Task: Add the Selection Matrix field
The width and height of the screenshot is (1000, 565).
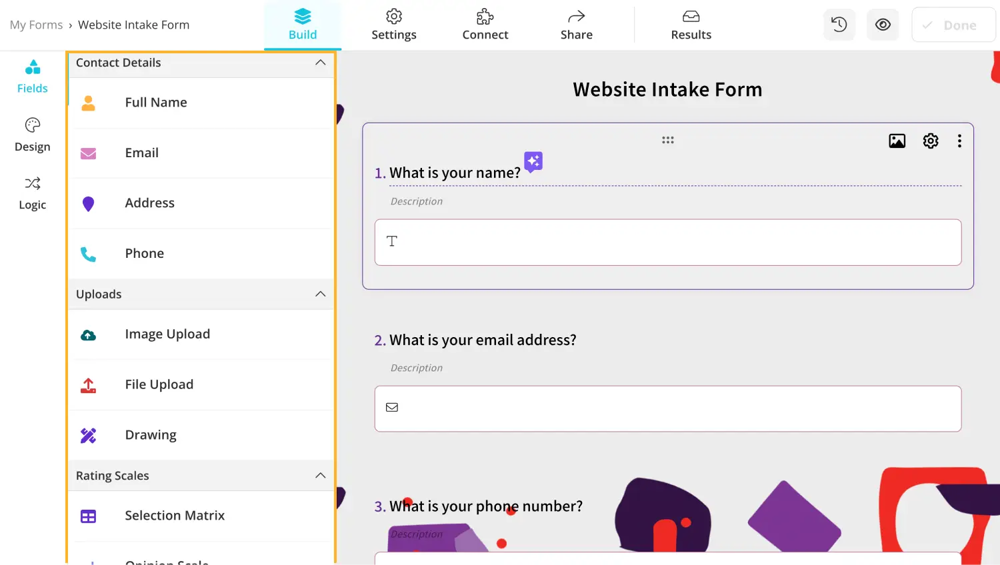Action: pyautogui.click(x=174, y=516)
